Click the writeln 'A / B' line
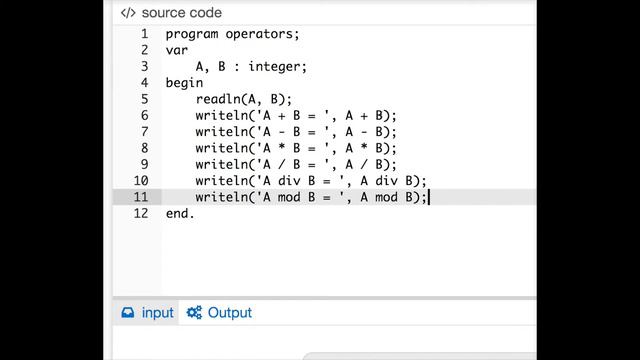 [296, 164]
